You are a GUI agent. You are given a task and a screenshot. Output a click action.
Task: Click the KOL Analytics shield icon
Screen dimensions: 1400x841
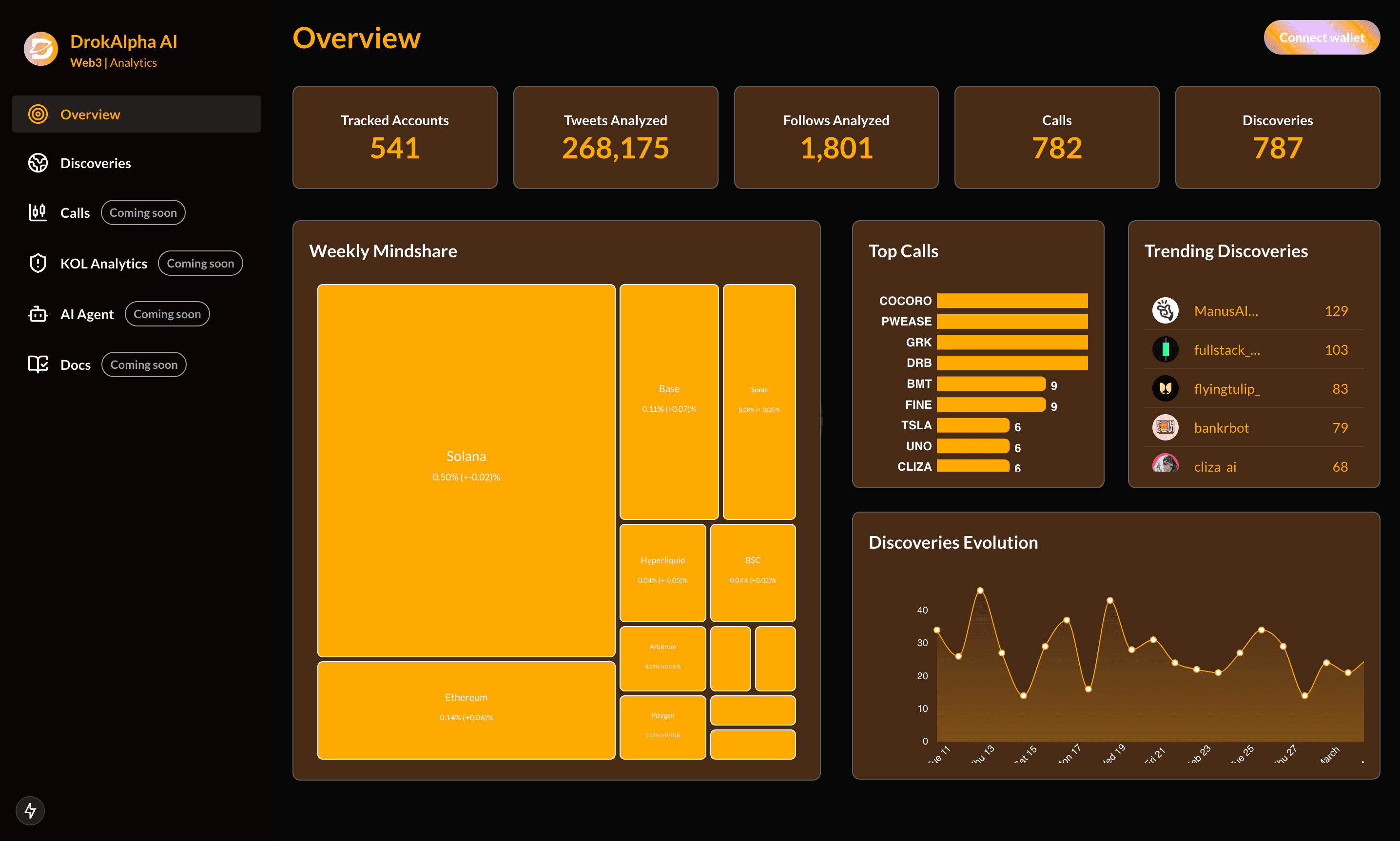[38, 263]
